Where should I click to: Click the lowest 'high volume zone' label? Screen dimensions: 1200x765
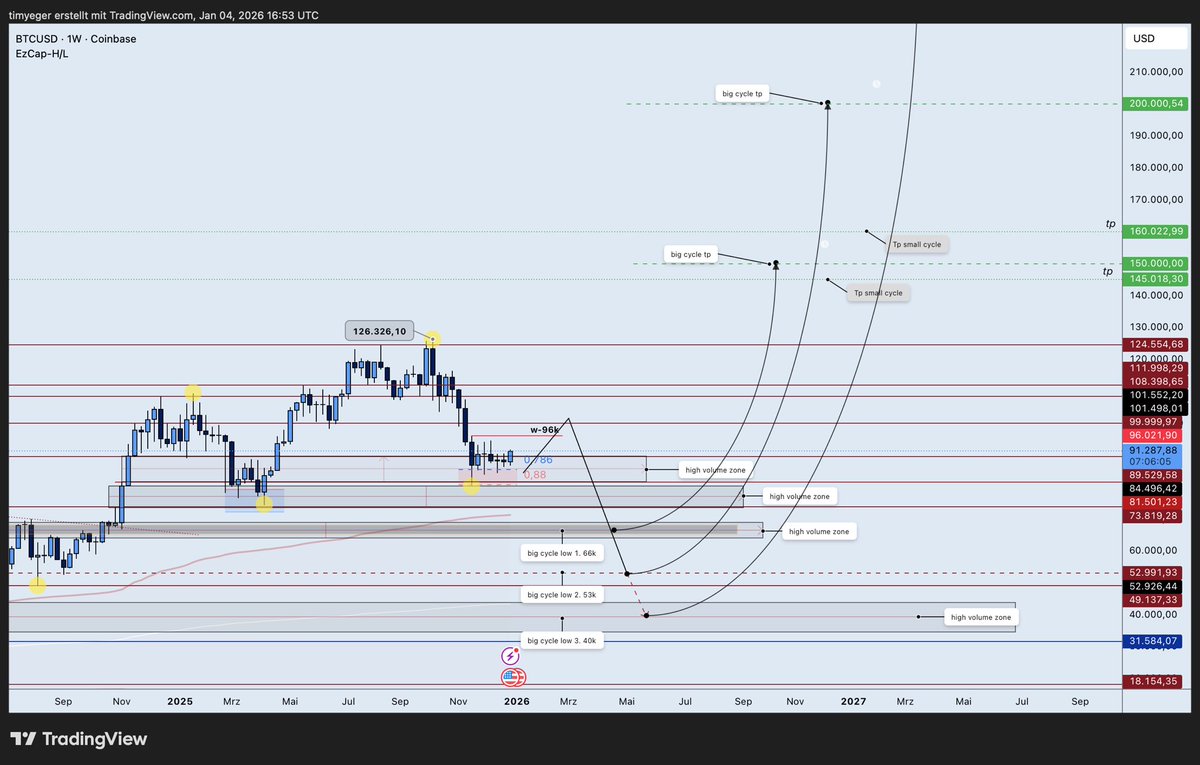[x=980, y=617]
